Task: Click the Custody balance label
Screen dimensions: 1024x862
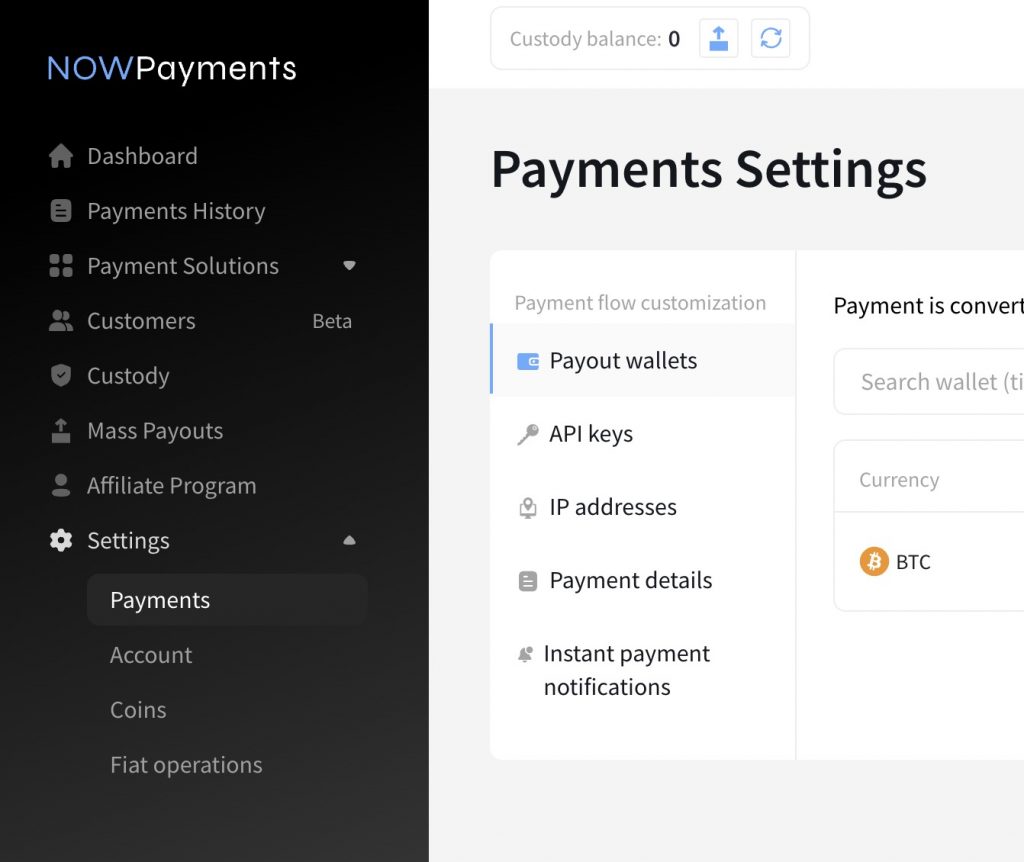Action: [586, 39]
